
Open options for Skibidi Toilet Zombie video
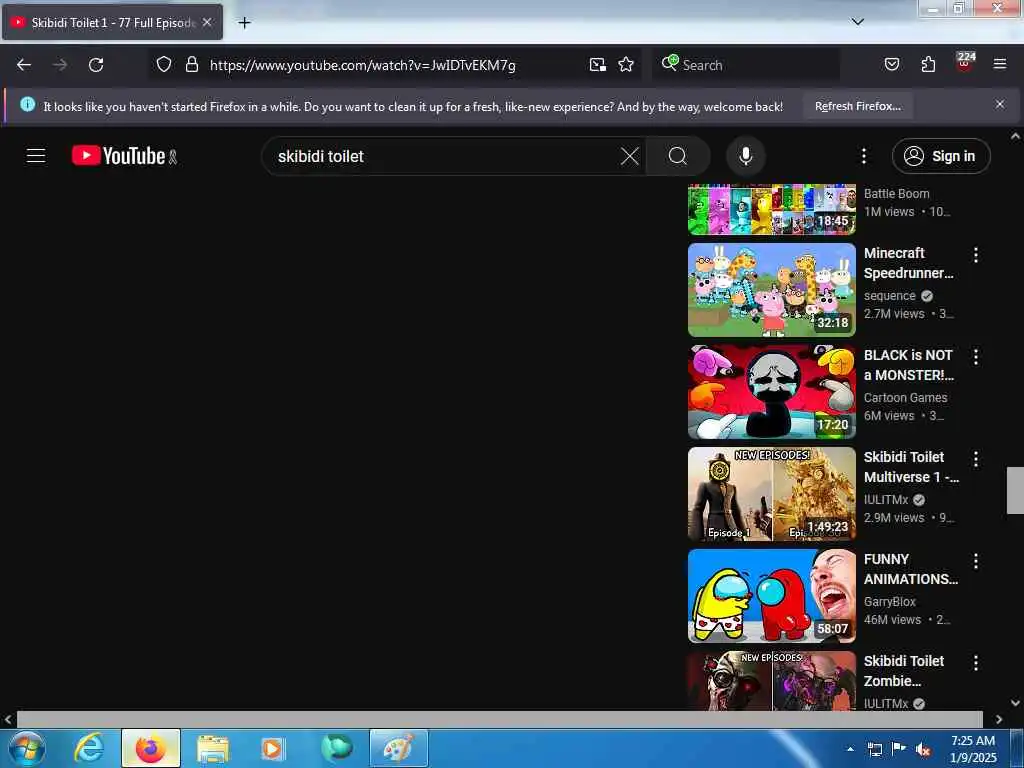(x=976, y=663)
